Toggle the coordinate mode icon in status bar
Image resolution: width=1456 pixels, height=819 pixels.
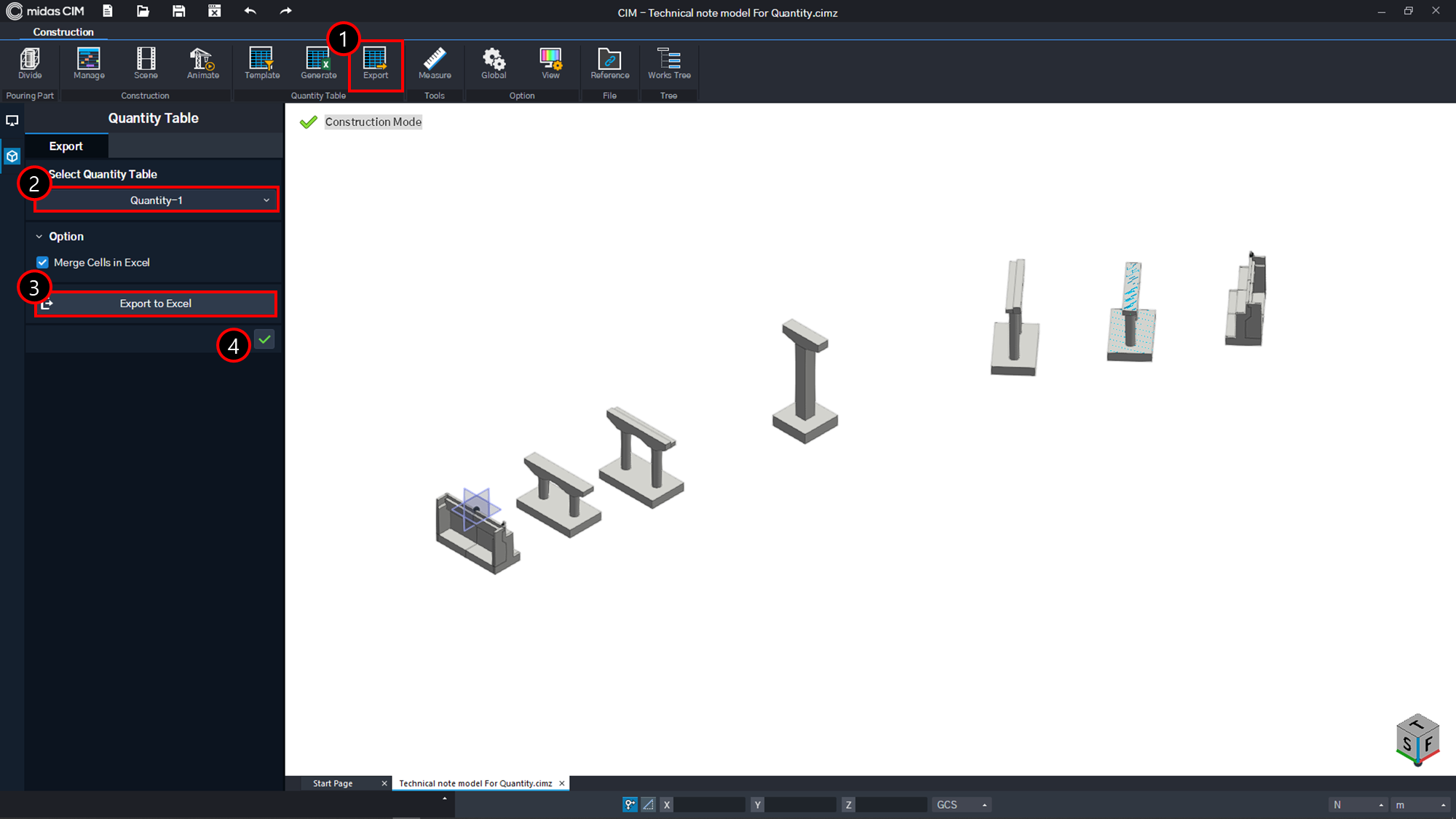(629, 804)
